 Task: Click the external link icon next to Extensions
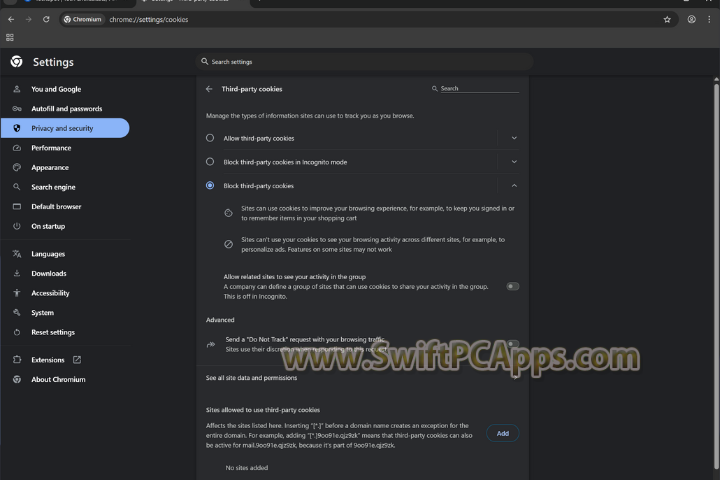point(77,360)
